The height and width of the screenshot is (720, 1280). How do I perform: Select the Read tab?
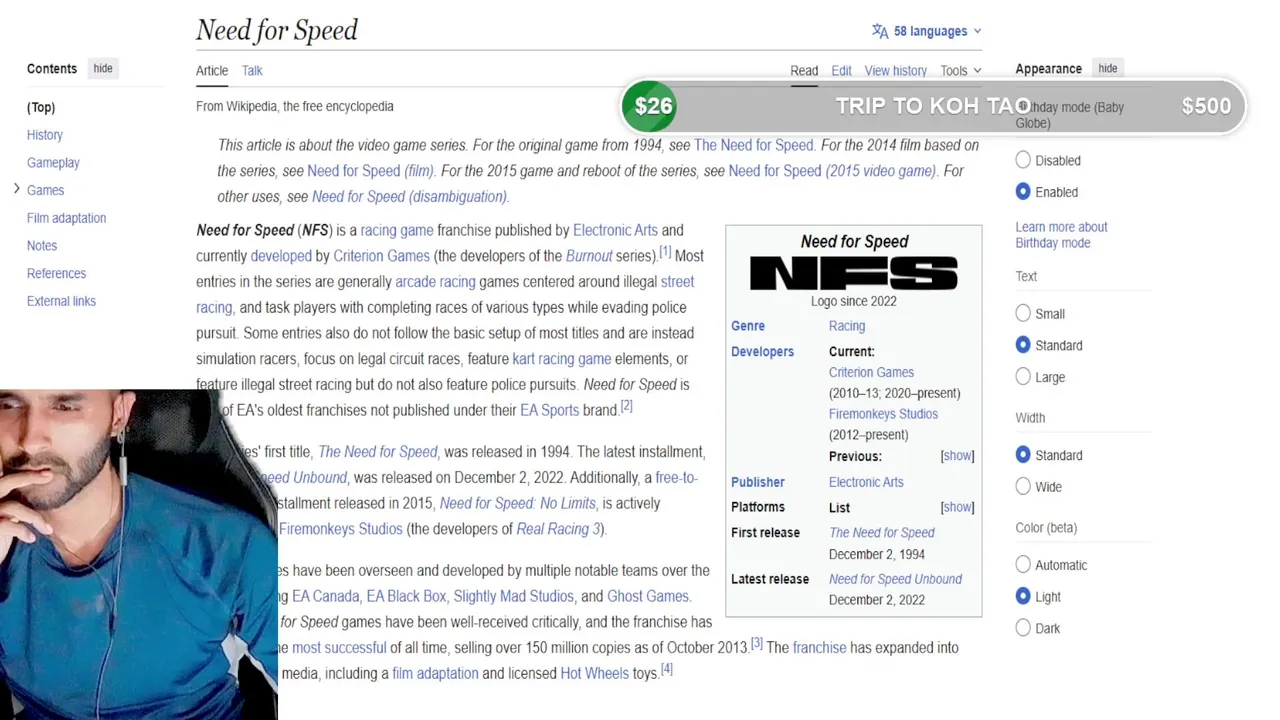(804, 70)
